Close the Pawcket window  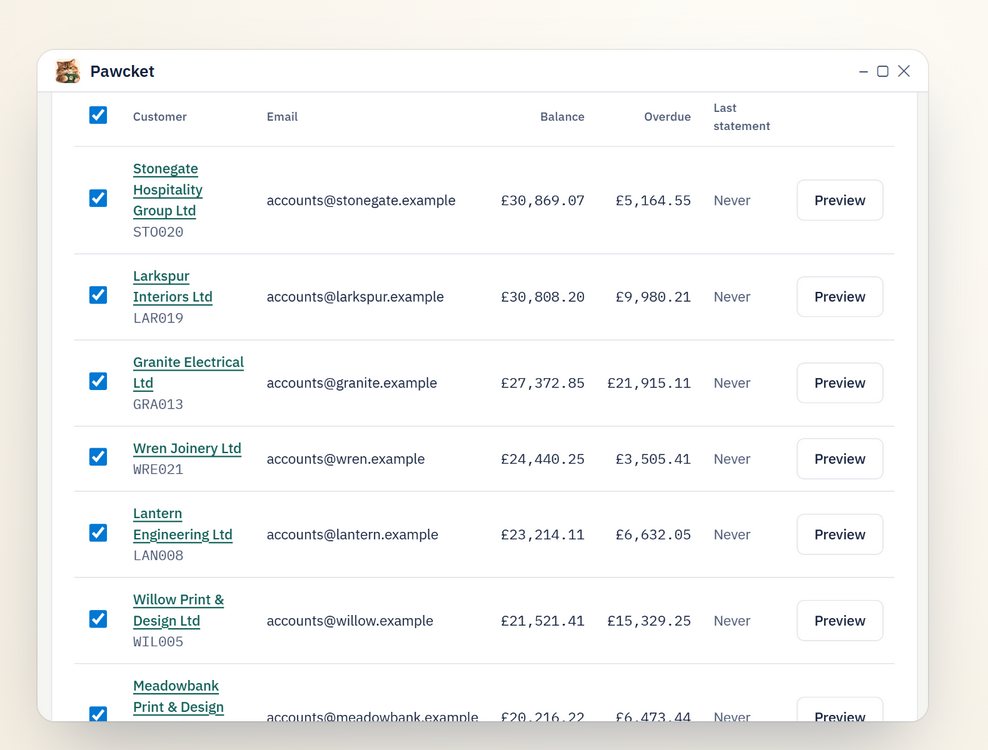(904, 71)
